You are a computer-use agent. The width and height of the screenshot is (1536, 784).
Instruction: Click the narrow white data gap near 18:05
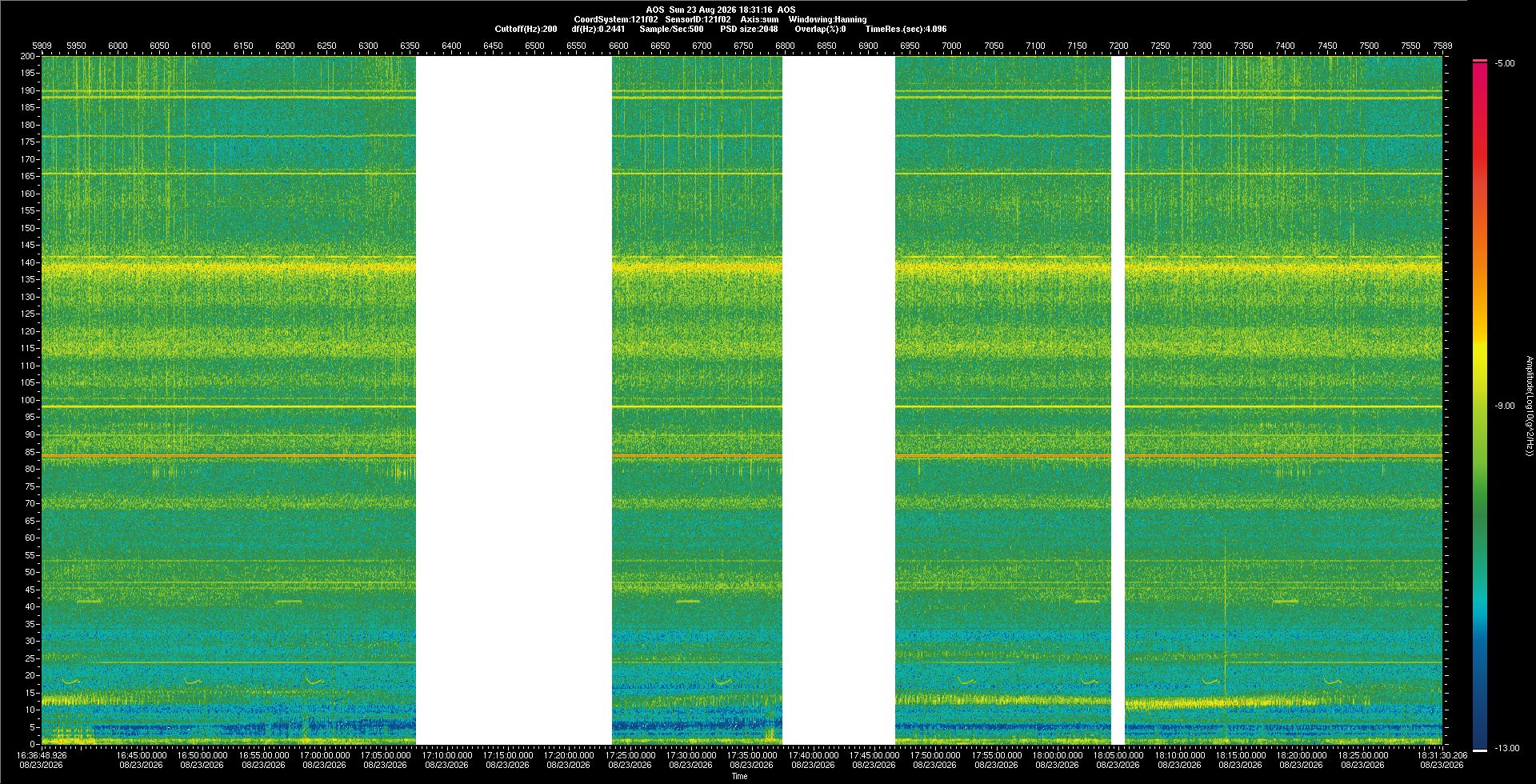[1118, 400]
